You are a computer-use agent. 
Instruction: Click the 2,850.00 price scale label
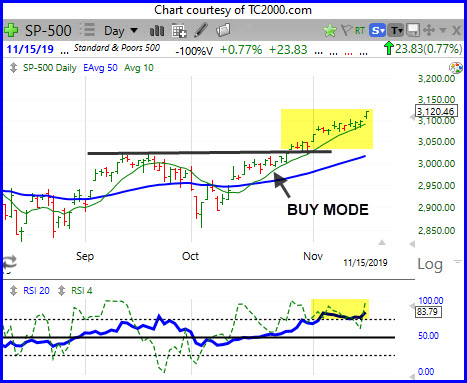436,231
